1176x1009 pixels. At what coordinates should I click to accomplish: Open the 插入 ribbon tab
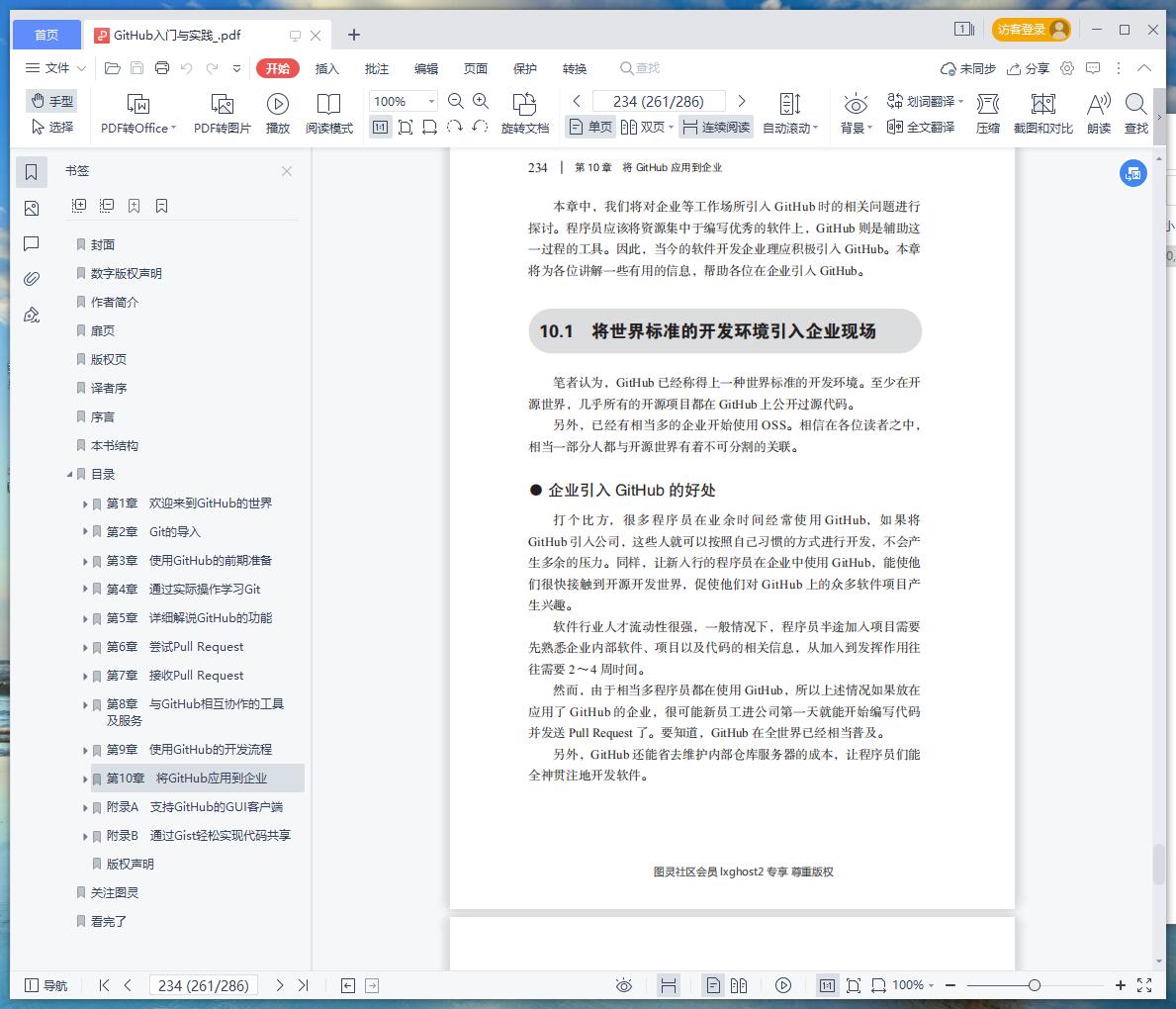(x=327, y=68)
